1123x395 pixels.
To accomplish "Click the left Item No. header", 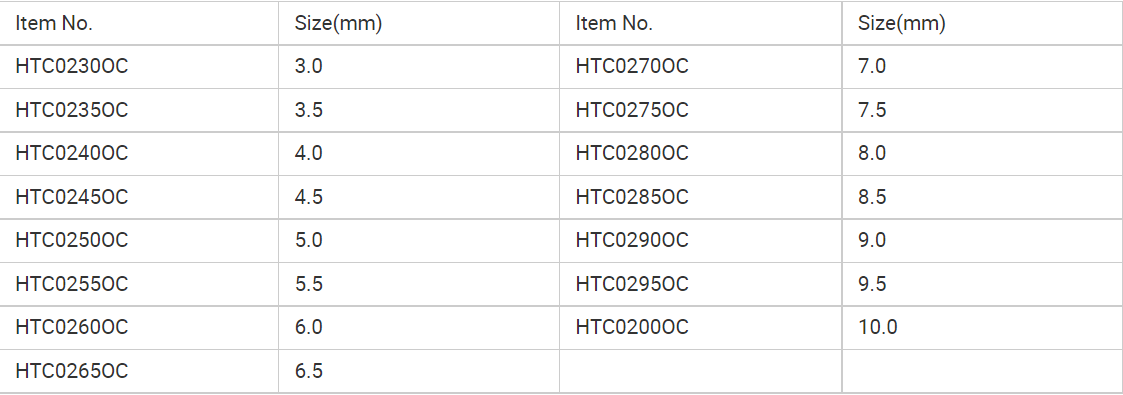I will click(x=54, y=24).
